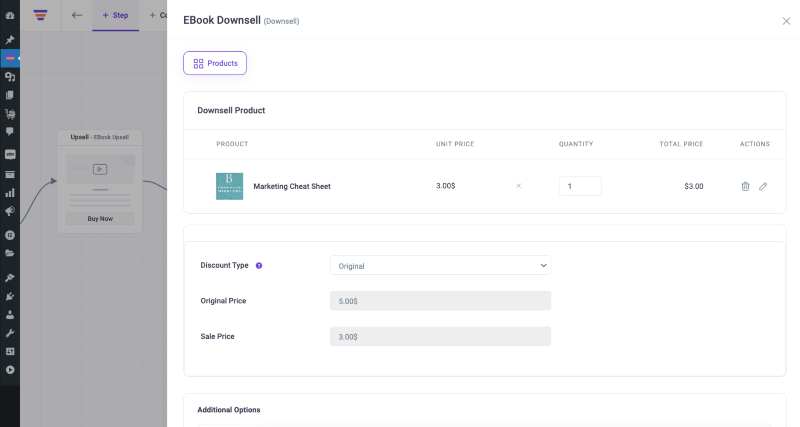Viewport: 800px width, 427px height.
Task: Add a new step with + Step tab
Action: pyautogui.click(x=115, y=15)
